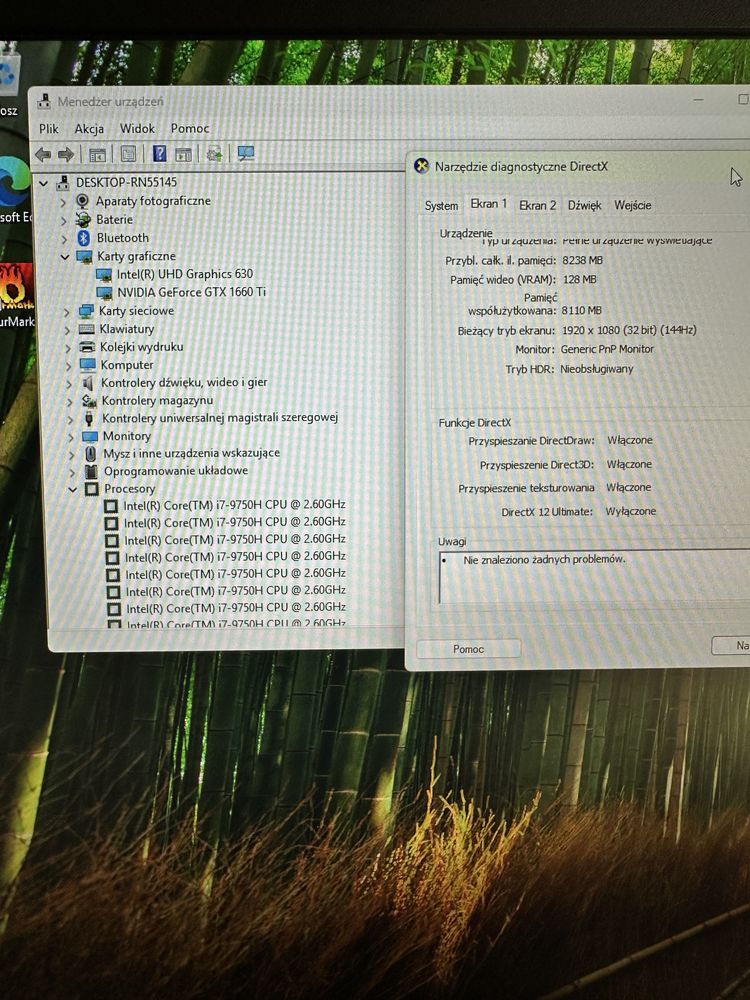Click the Nie znaleziono żadnych problemów note

point(544,560)
